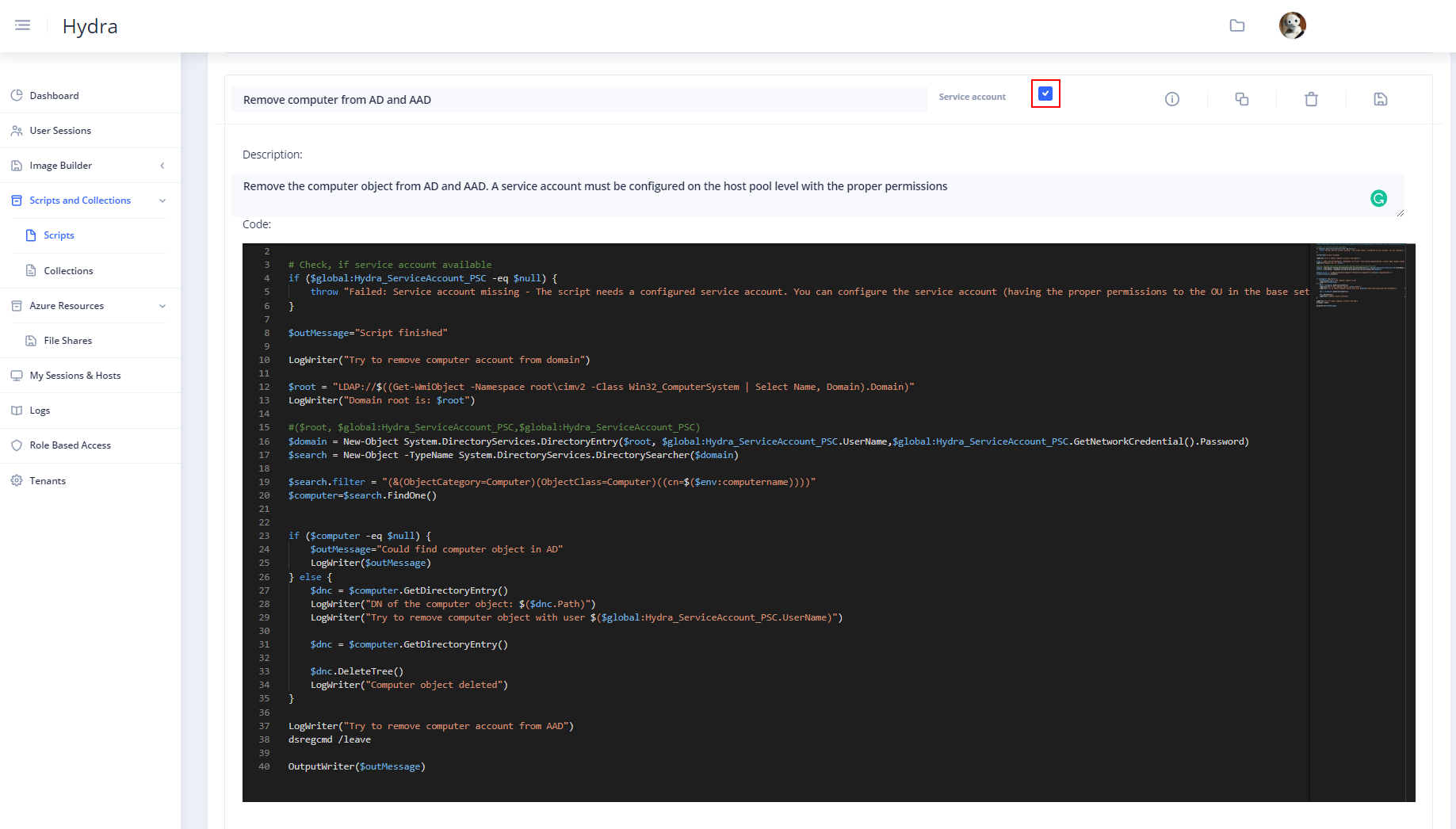The image size is (1456, 829).
Task: Click the green Grammarly icon in description
Action: point(1379,198)
